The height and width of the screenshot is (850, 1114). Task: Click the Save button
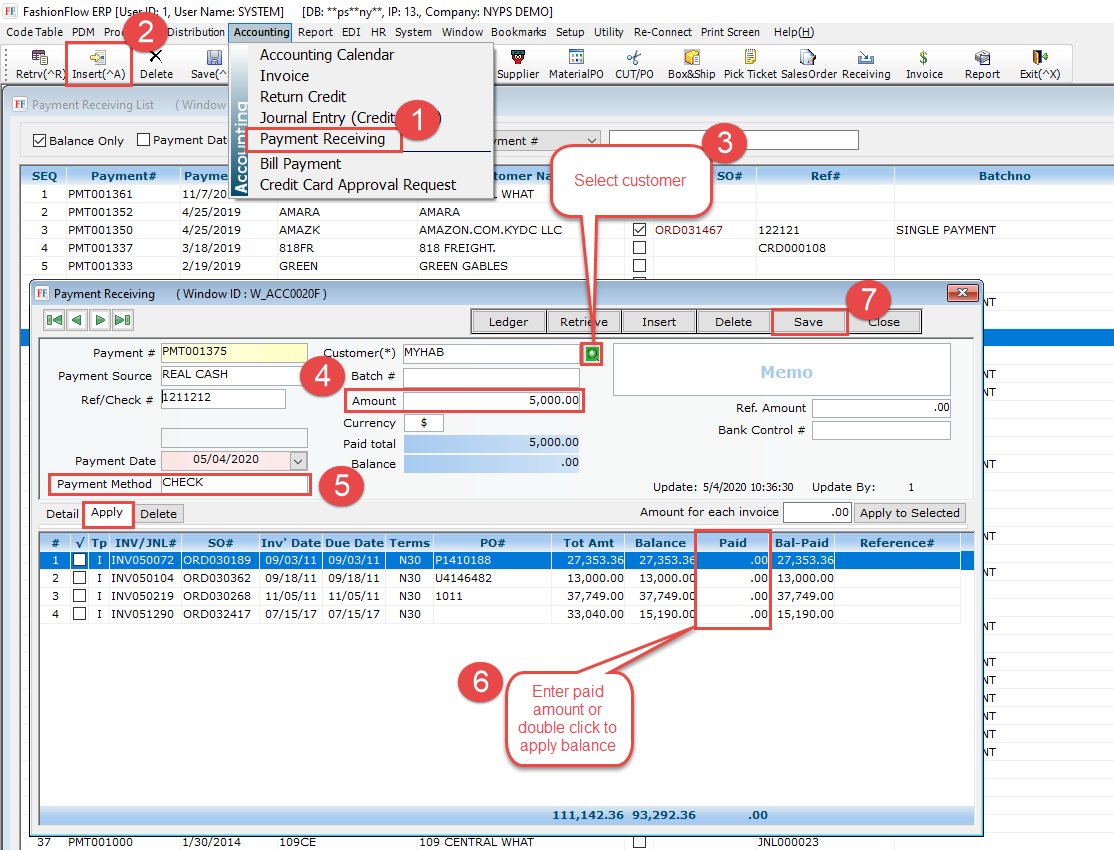[808, 322]
